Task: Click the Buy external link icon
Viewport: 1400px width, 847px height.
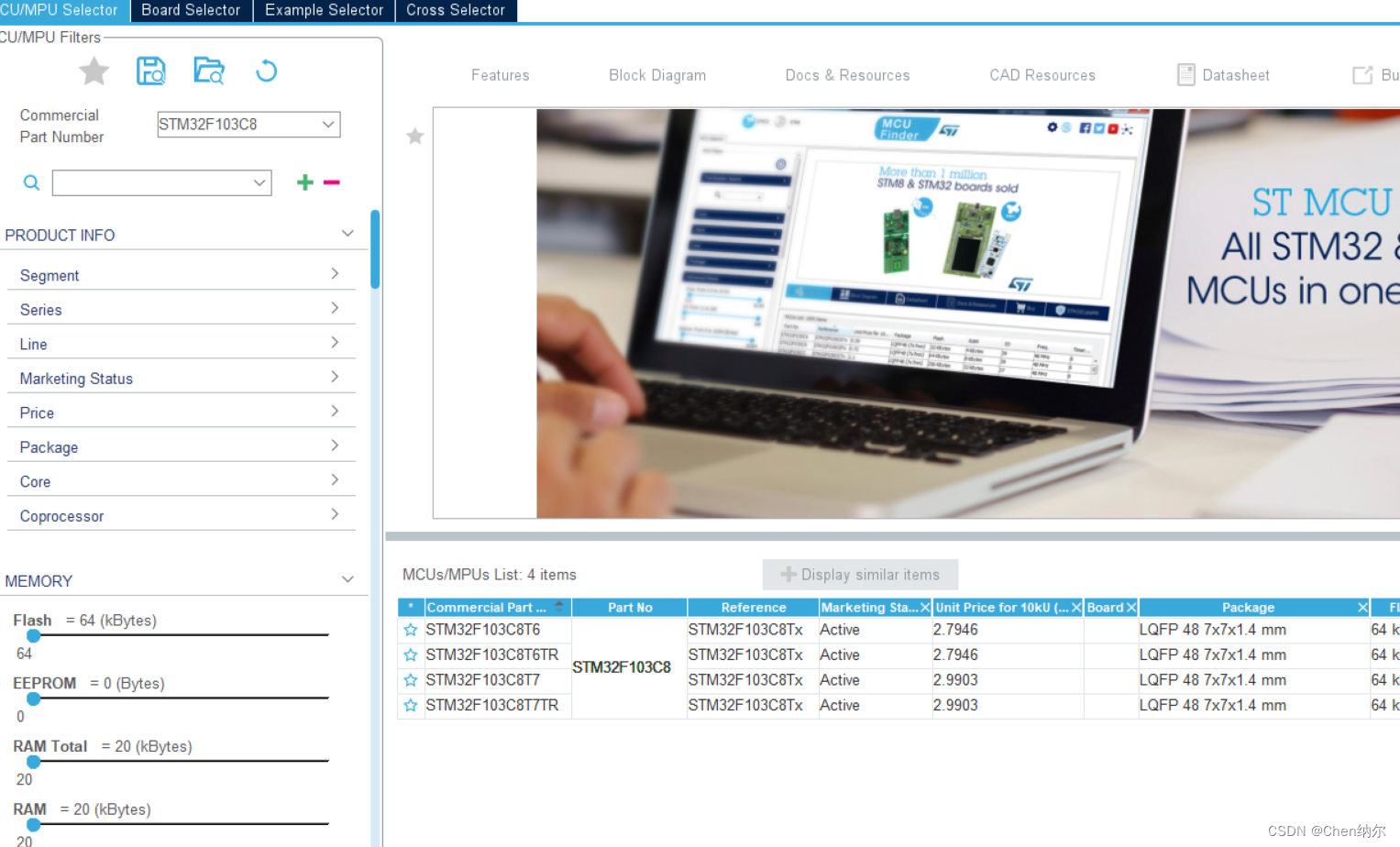Action: 1362,75
